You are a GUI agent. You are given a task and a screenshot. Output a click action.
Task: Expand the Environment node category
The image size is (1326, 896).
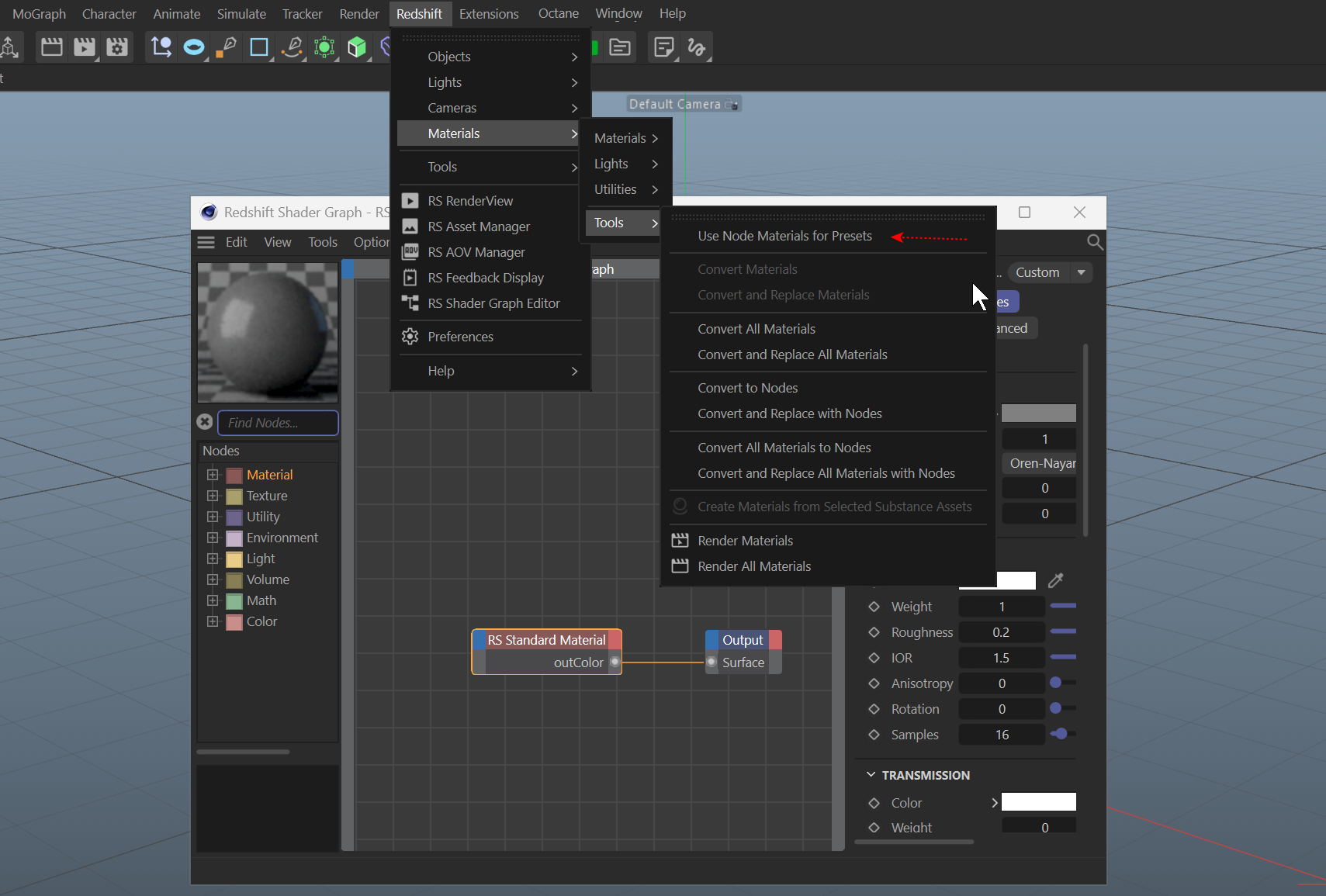coord(213,538)
